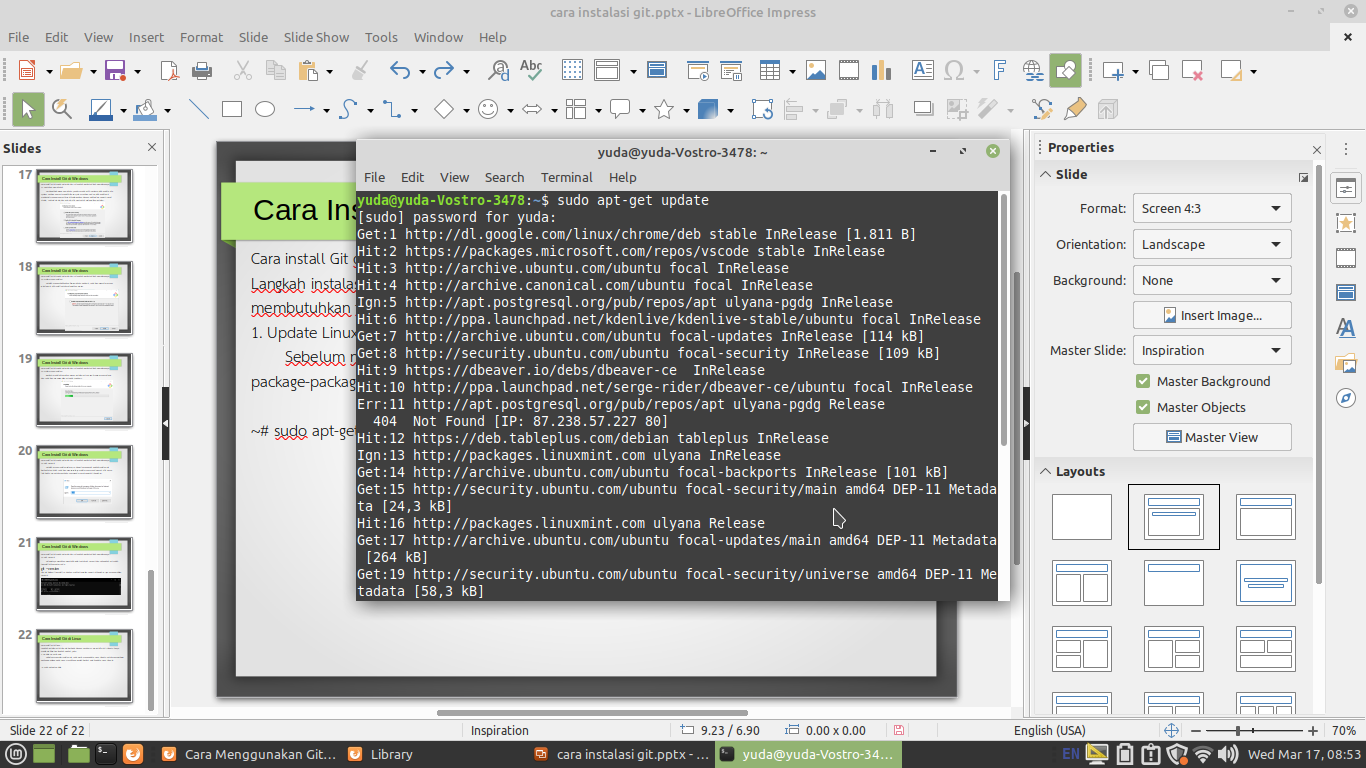Open the Terminal menu in terminal window
This screenshot has width=1366, height=768.
(566, 177)
